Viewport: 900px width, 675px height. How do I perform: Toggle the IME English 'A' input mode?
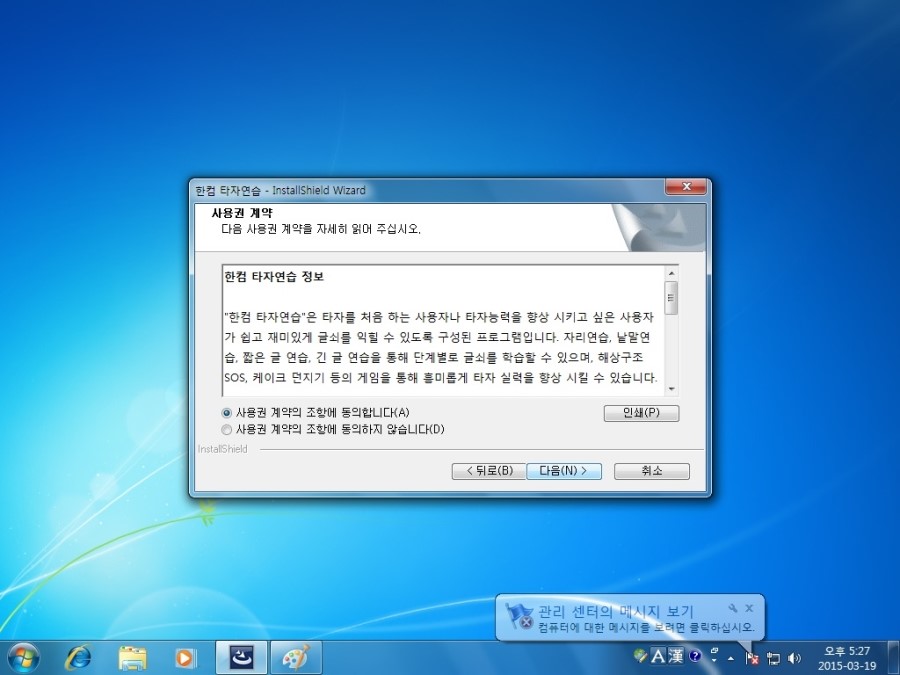point(658,655)
